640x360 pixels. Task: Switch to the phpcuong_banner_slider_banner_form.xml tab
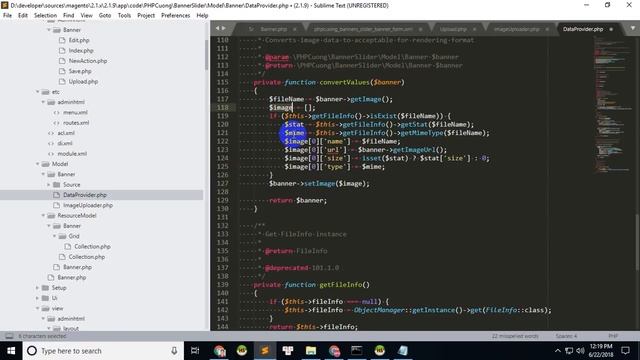(363, 29)
